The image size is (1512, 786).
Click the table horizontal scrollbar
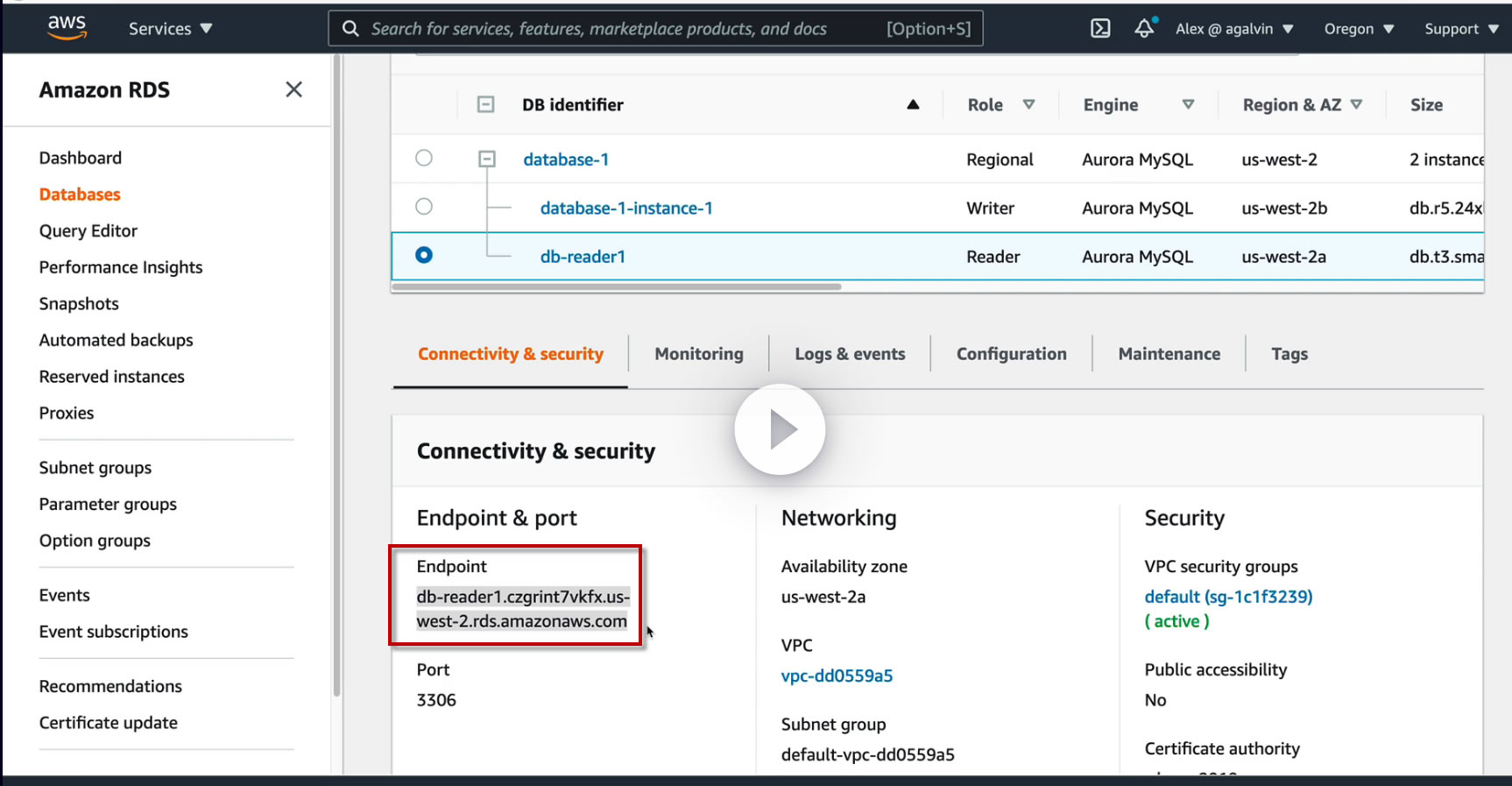pyautogui.click(x=618, y=287)
